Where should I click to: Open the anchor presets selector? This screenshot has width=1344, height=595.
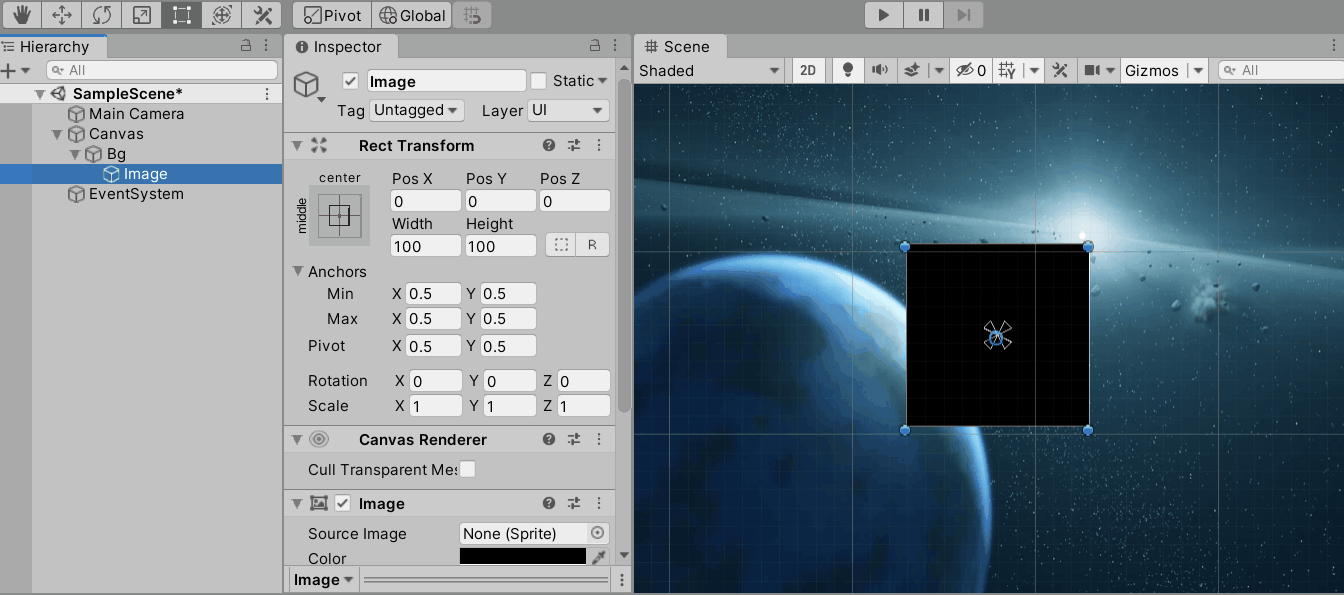coord(340,215)
